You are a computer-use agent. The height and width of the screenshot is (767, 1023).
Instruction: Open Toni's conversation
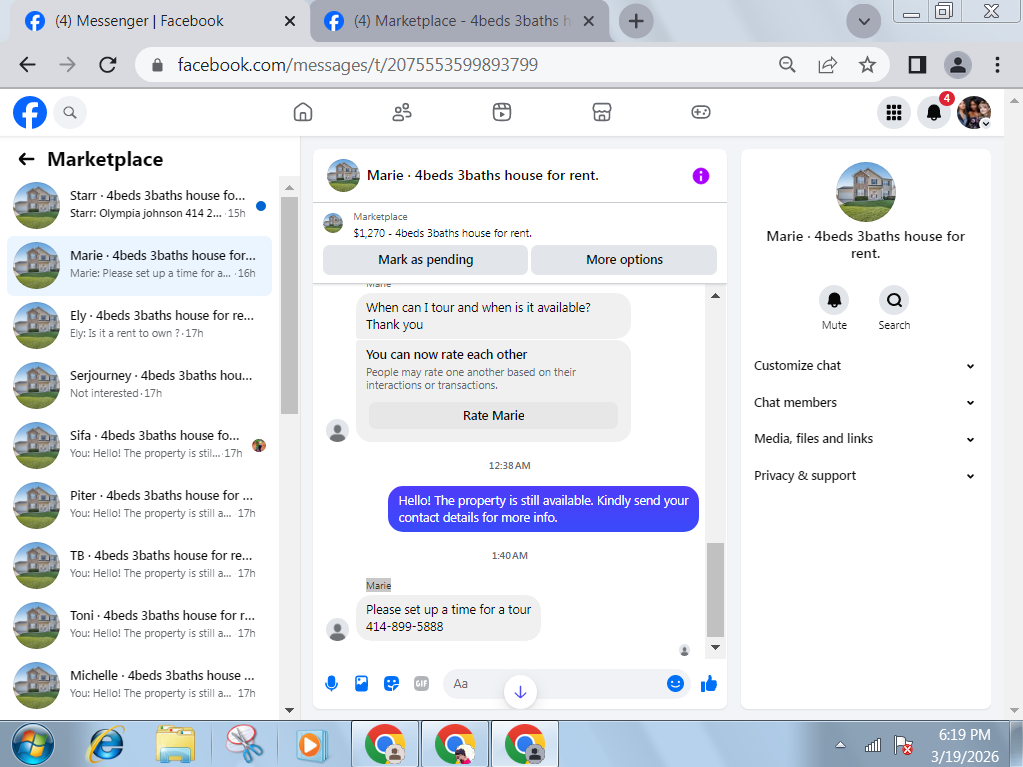140,625
